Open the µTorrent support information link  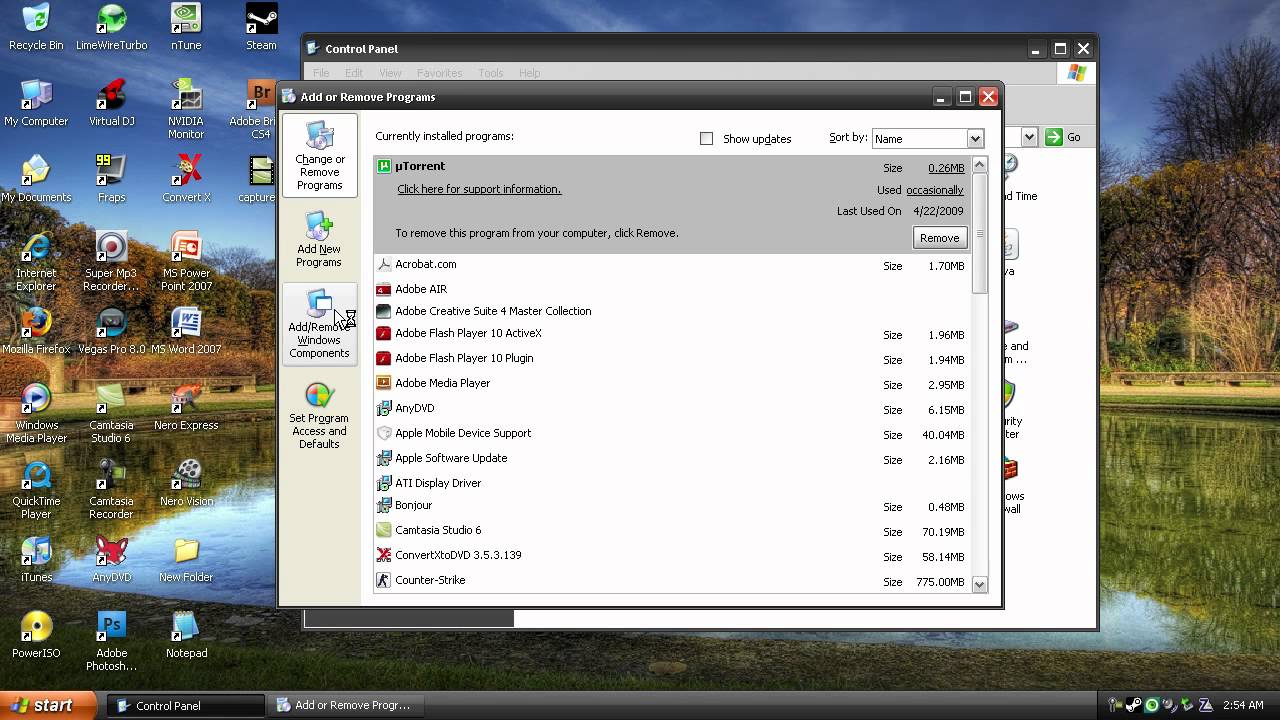pyautogui.click(x=479, y=189)
